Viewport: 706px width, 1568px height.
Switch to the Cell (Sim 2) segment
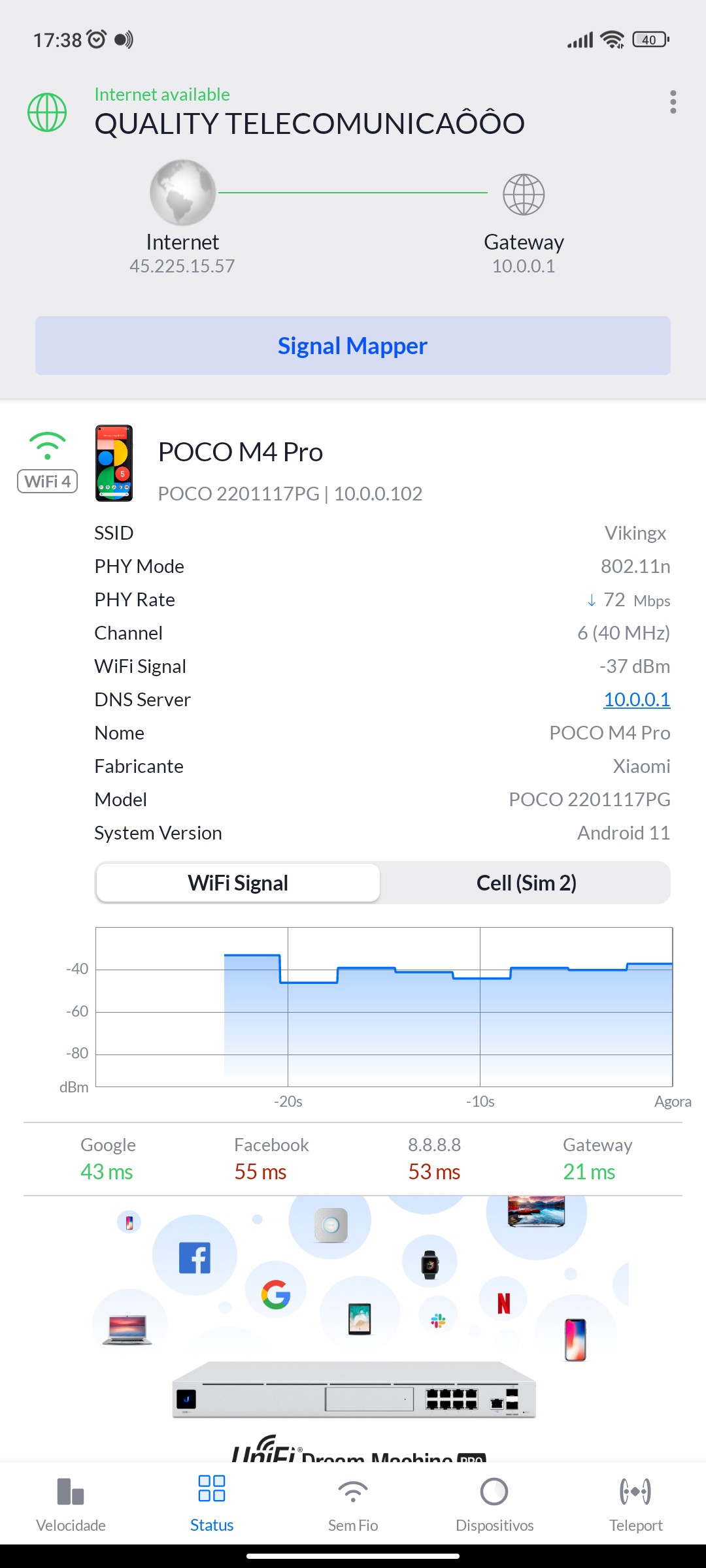[526, 883]
